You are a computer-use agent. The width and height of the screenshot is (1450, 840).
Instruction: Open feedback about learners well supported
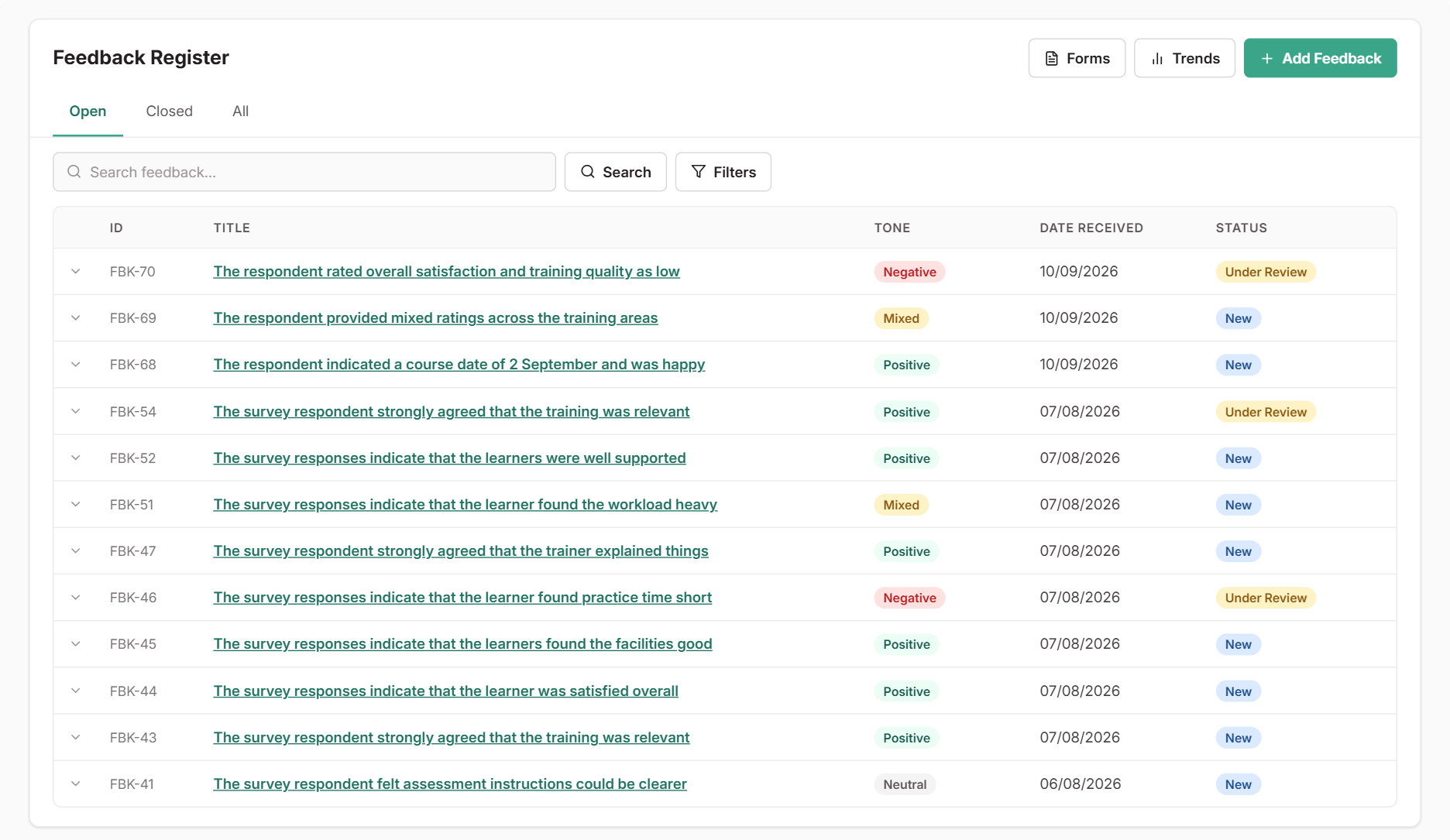[x=449, y=458]
